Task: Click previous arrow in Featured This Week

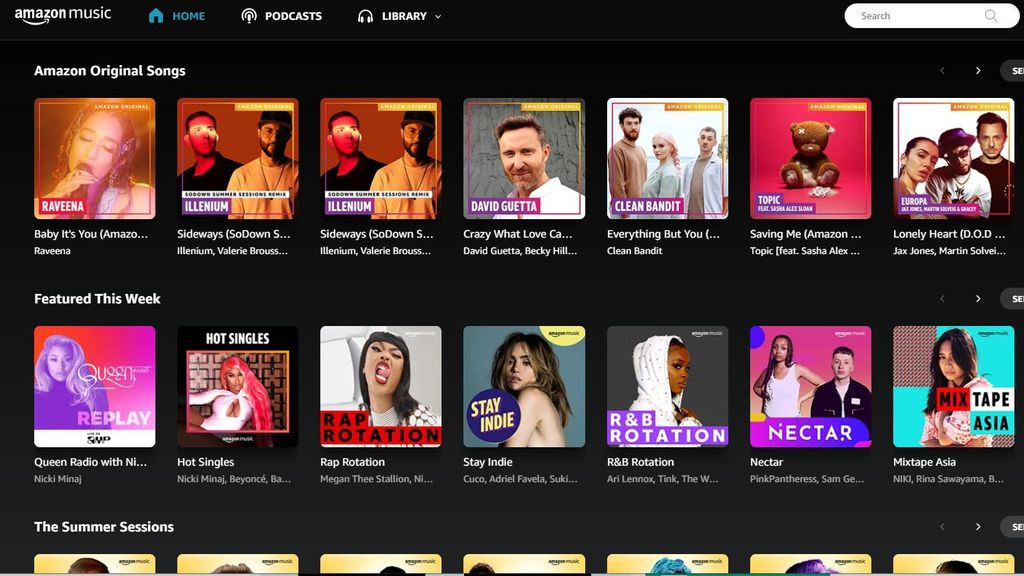Action: [x=942, y=299]
